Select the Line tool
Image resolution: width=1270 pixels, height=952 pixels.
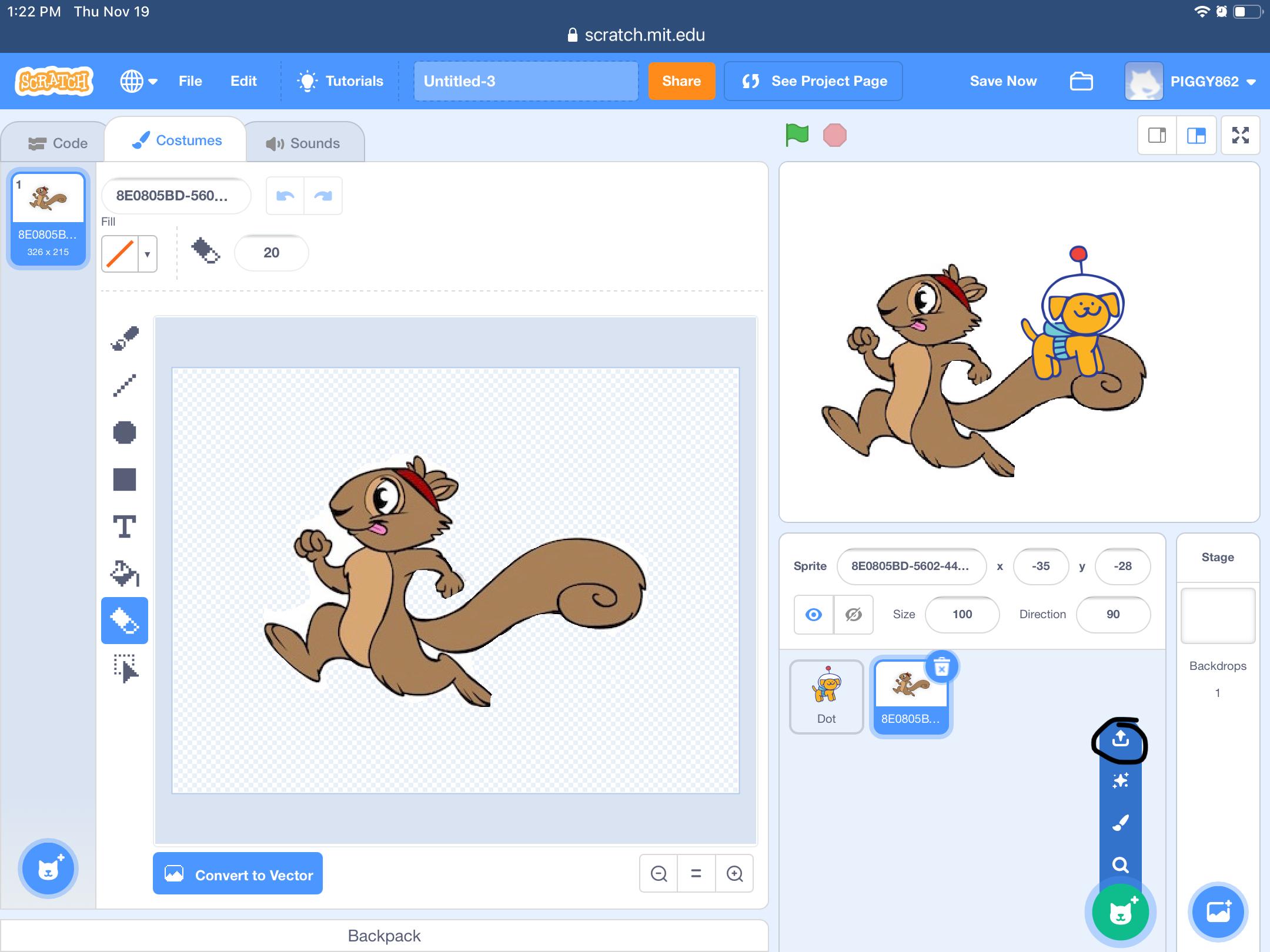pyautogui.click(x=125, y=386)
